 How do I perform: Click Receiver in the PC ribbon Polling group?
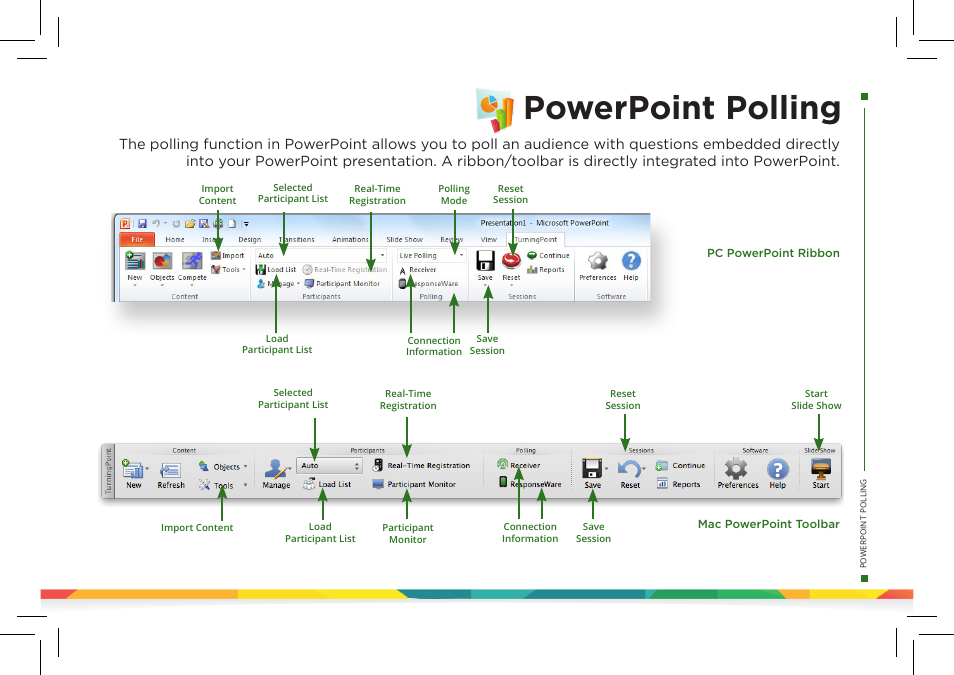418,270
